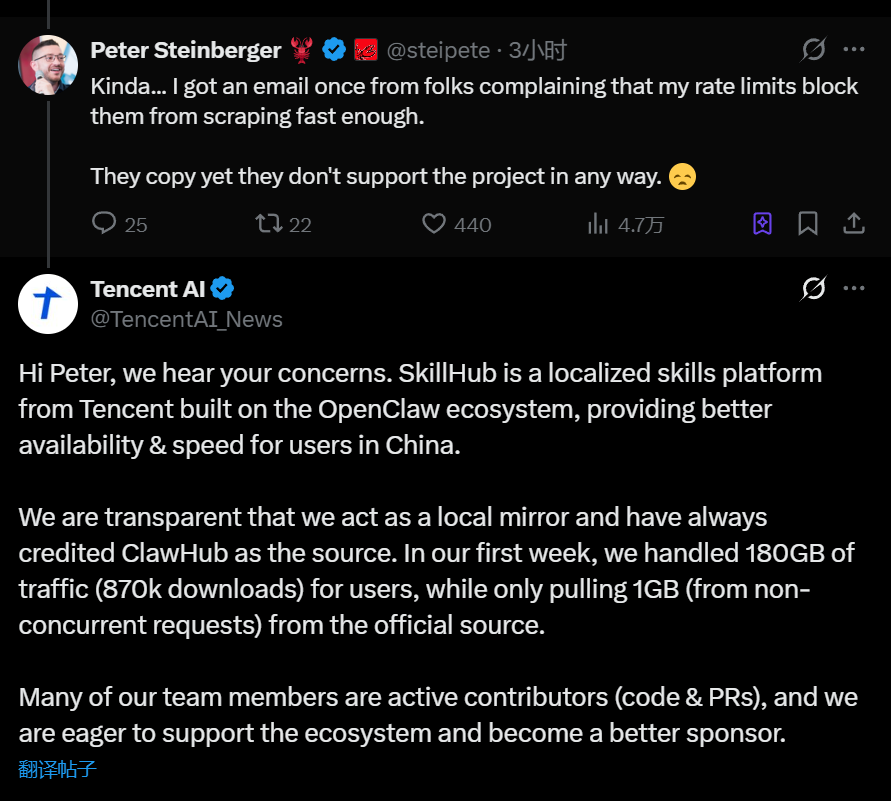Retweet Peter Steinberger's post
Image resolution: width=891 pixels, height=801 pixels.
[269, 223]
